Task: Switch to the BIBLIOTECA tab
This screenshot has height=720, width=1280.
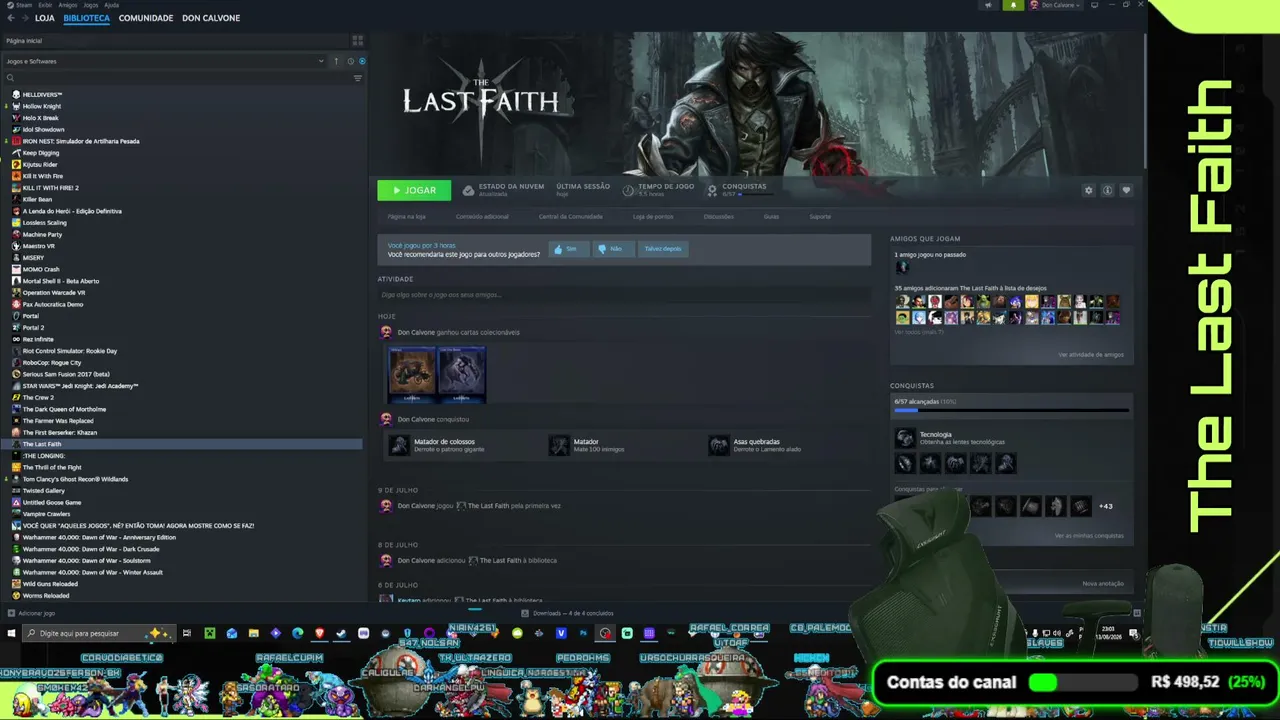Action: 86,18
